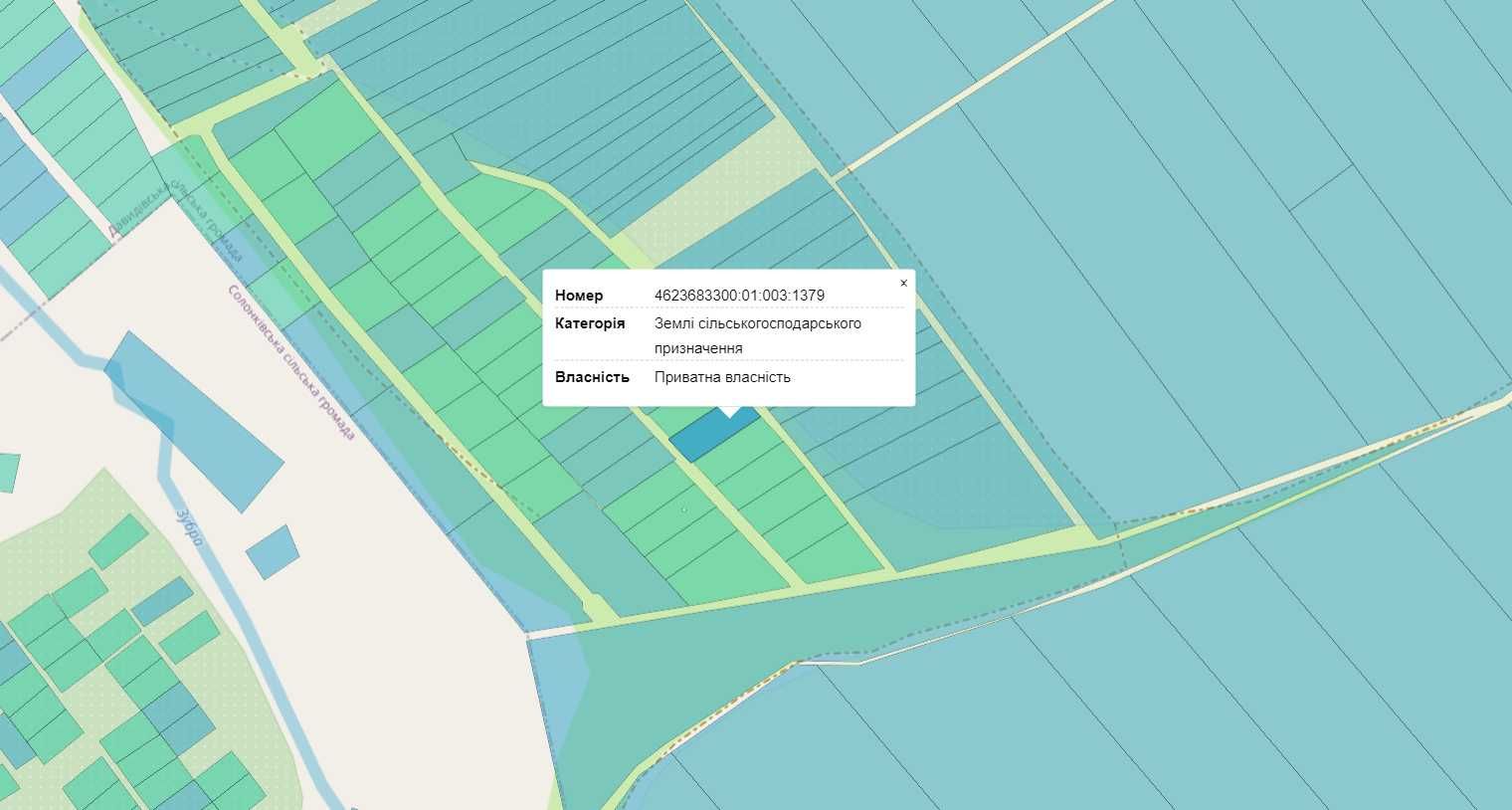Click 'Приватна власність' value text
1512x810 pixels.
click(x=722, y=377)
